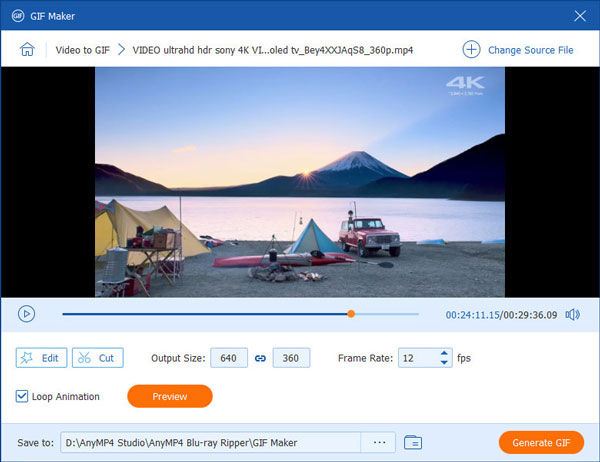The image size is (600, 462).
Task: Increase frame rate with up arrow
Action: point(444,353)
